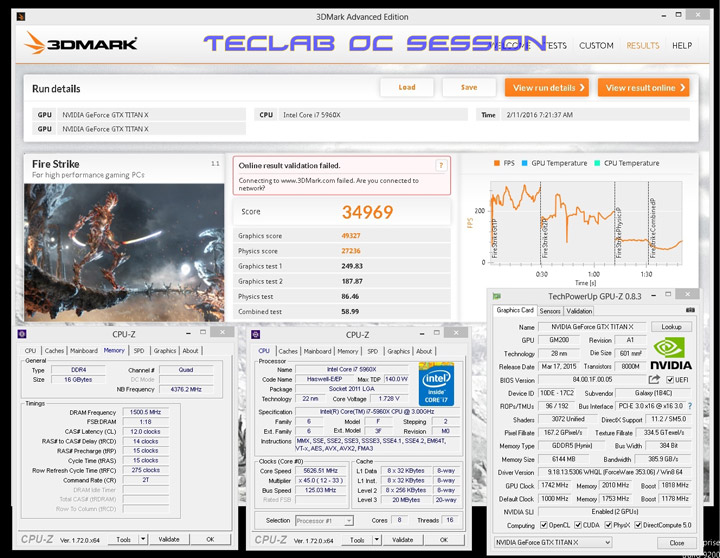Click the Save button in Run details
This screenshot has height=558, width=720.
tap(469, 87)
